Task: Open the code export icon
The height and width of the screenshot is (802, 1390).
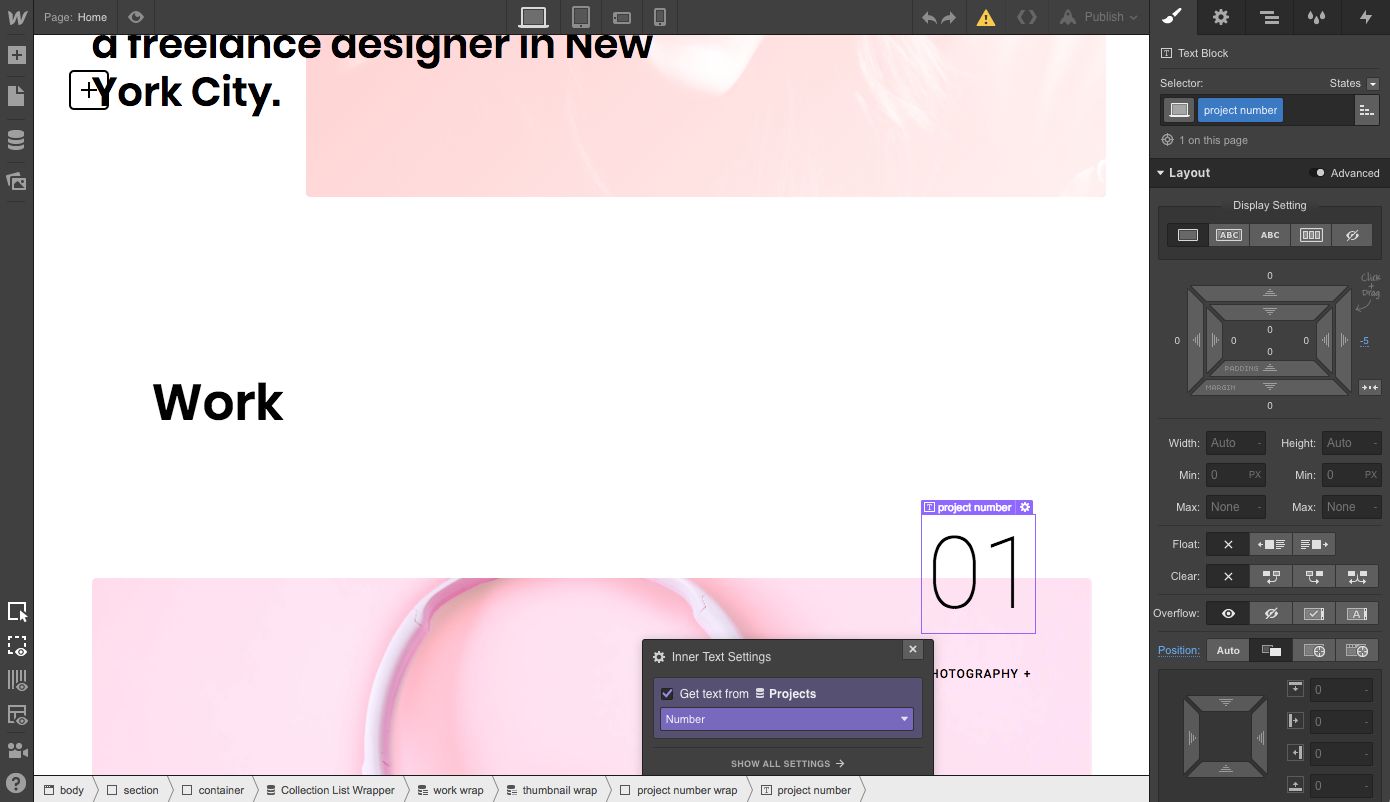Action: click(x=1026, y=17)
